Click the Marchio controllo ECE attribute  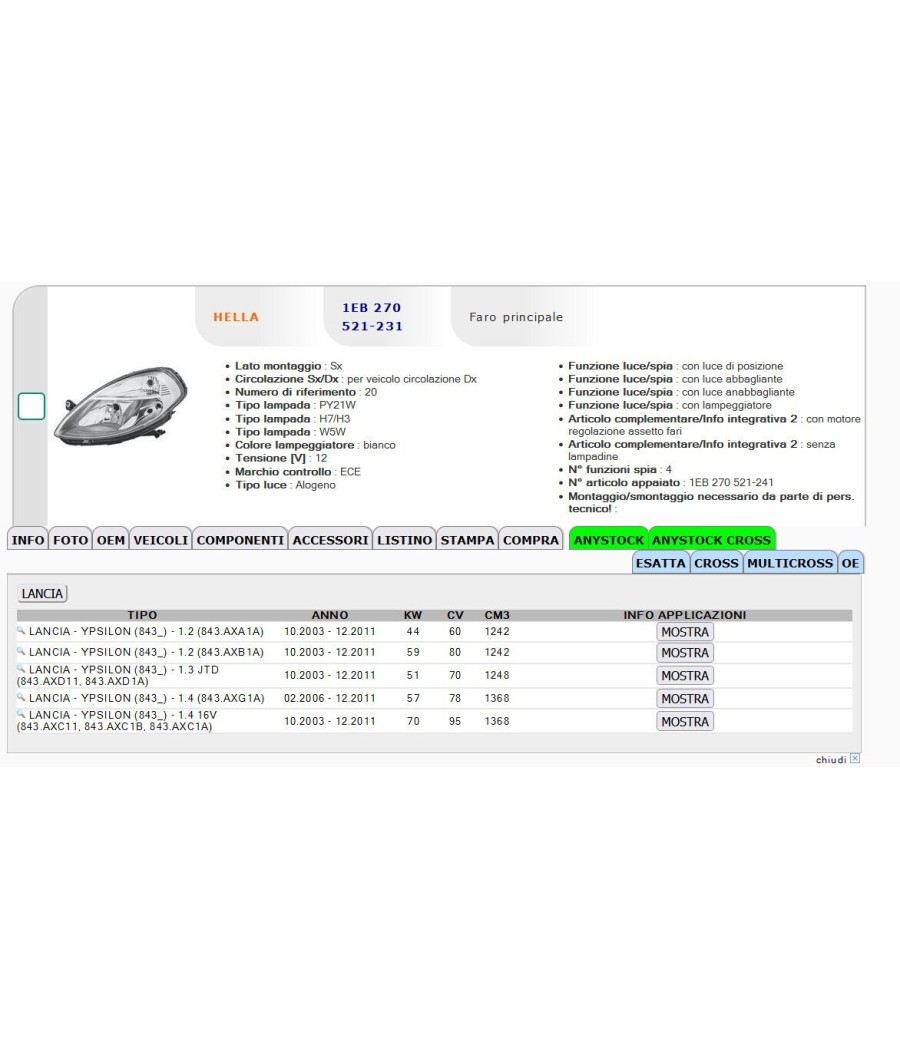pos(297,471)
